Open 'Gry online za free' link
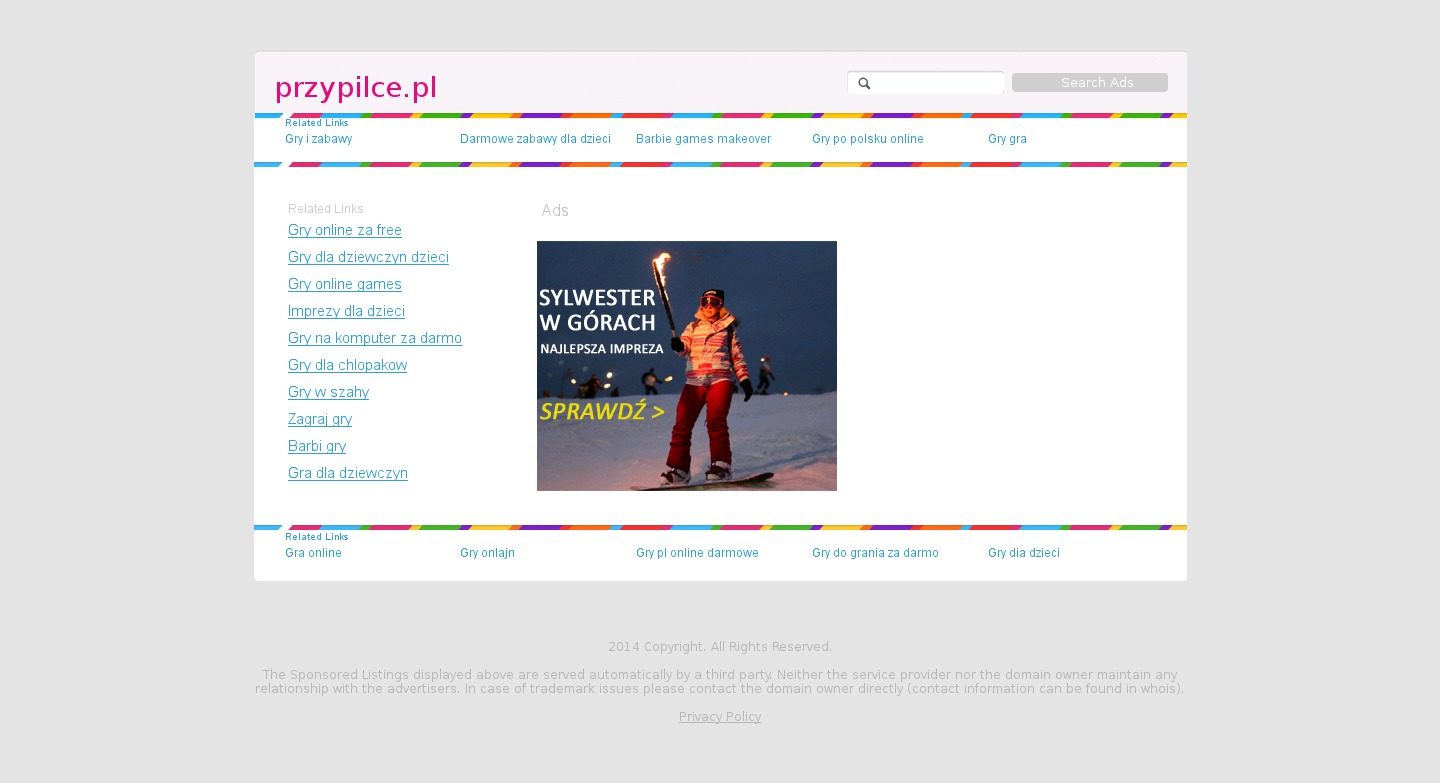The image size is (1440, 783). point(345,230)
